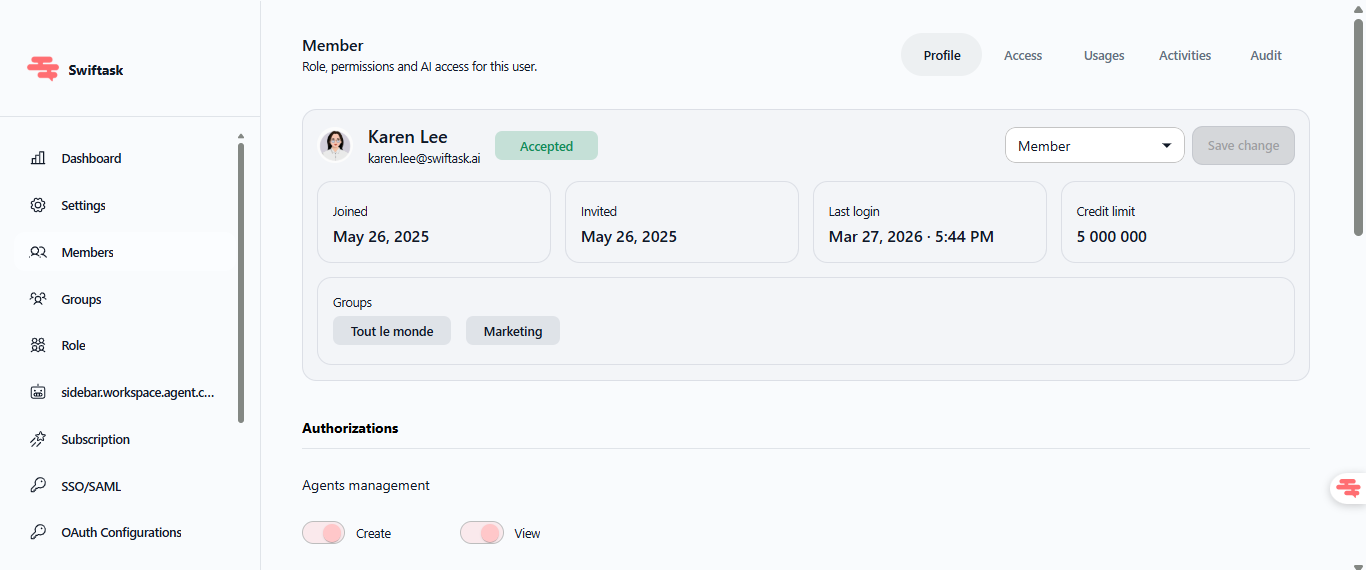Select the Tout le monde group tag
Image resolution: width=1366 pixels, height=570 pixels.
[x=392, y=331]
